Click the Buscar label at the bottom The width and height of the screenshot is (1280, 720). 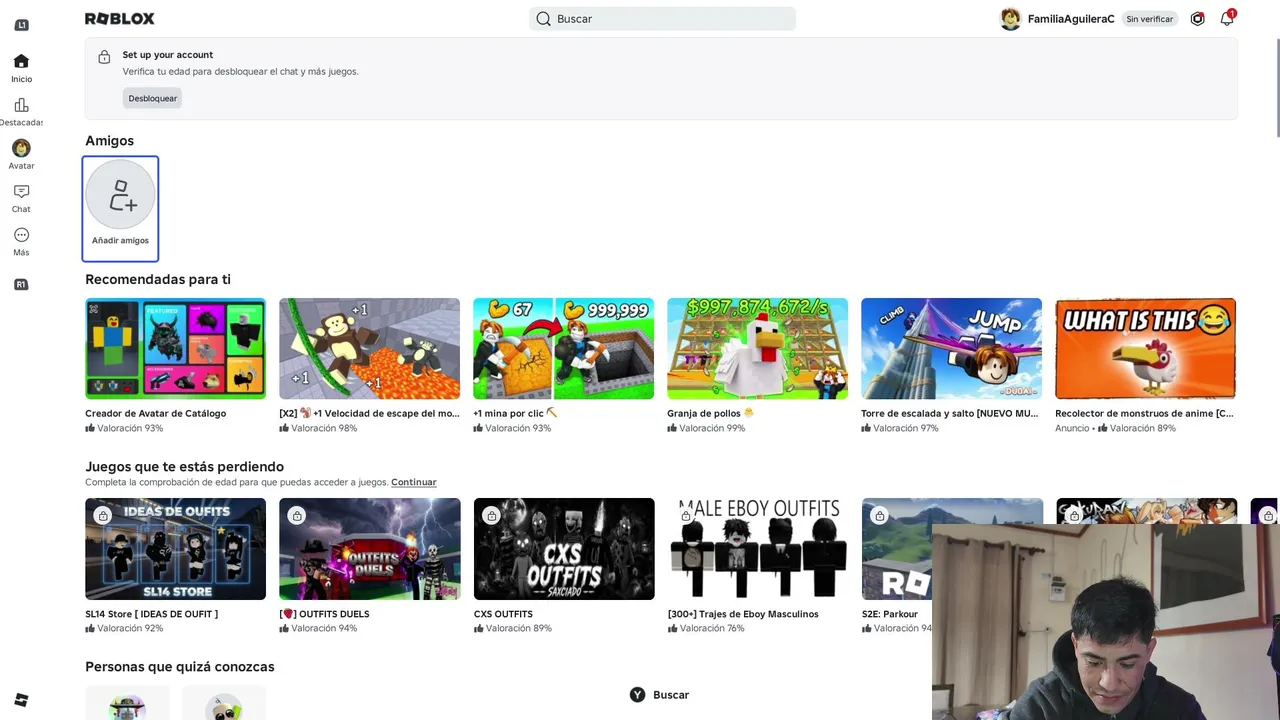tap(671, 695)
